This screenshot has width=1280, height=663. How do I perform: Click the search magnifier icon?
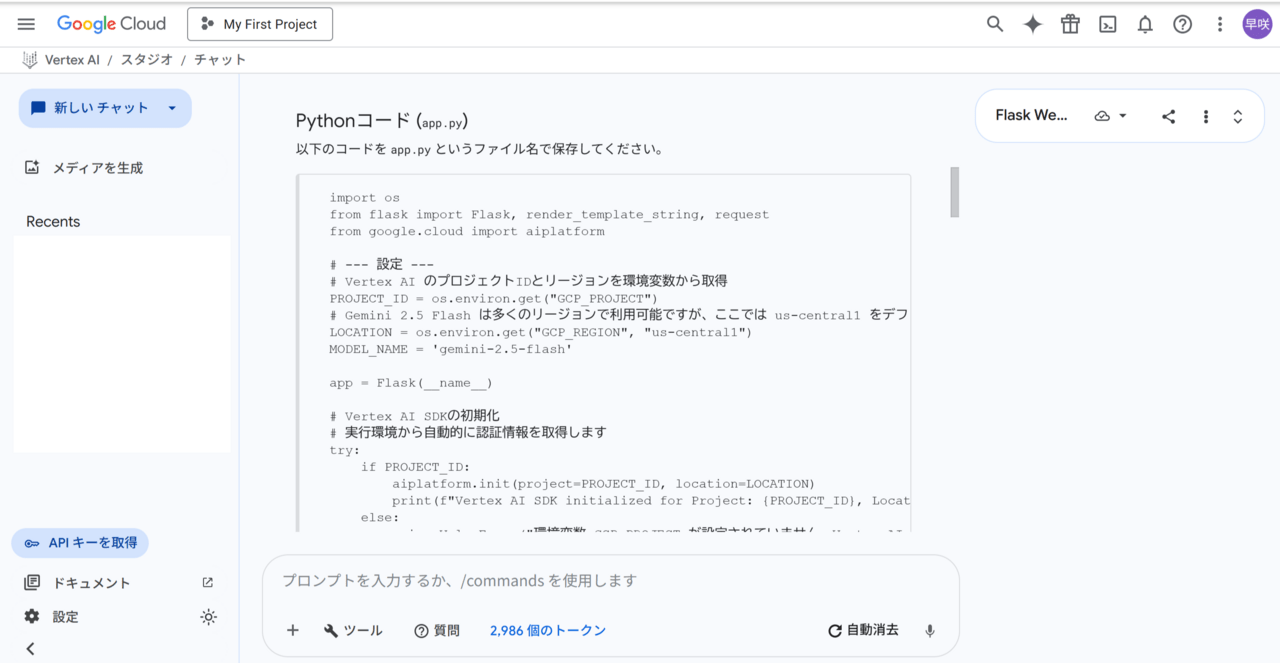tap(995, 24)
